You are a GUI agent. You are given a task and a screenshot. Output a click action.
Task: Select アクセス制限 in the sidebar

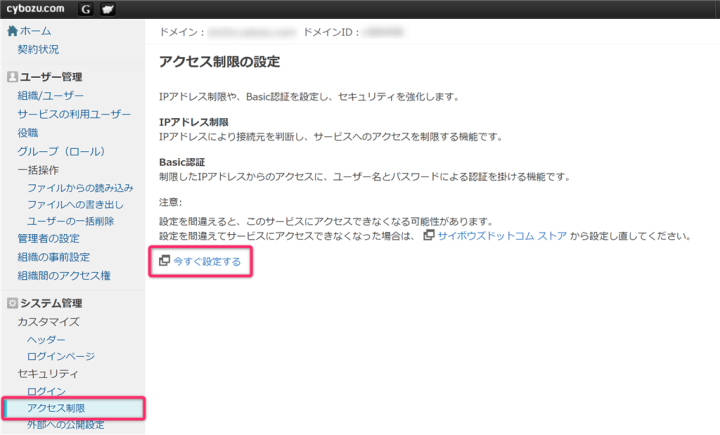point(56,408)
